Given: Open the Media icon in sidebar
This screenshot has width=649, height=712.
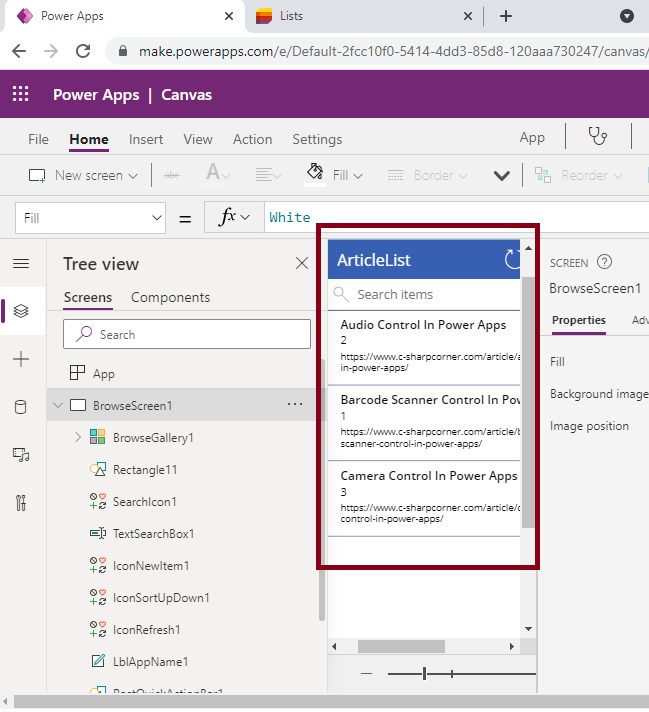Looking at the screenshot, I should (21, 455).
